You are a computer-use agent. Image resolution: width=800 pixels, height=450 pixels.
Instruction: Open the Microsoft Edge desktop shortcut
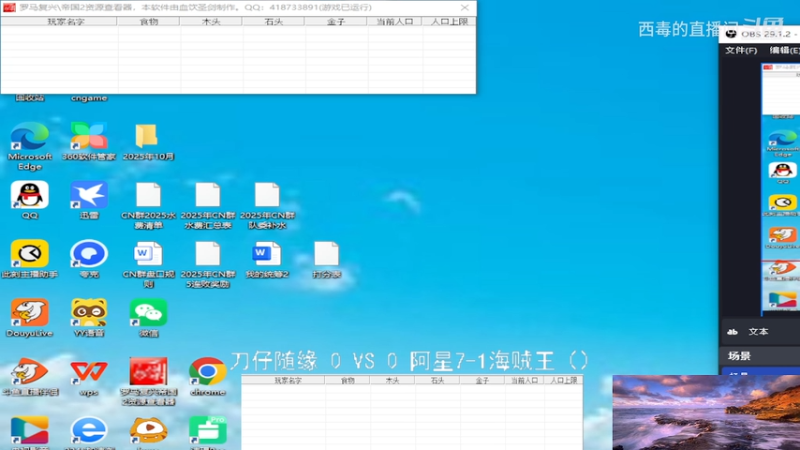(x=30, y=145)
